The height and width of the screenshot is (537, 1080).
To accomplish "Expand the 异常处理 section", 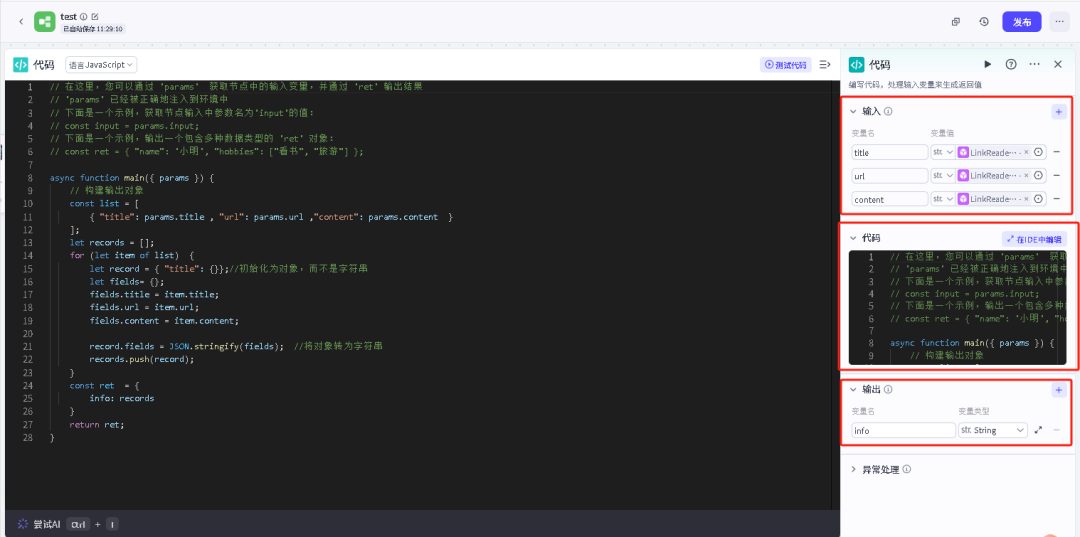I will click(x=854, y=470).
